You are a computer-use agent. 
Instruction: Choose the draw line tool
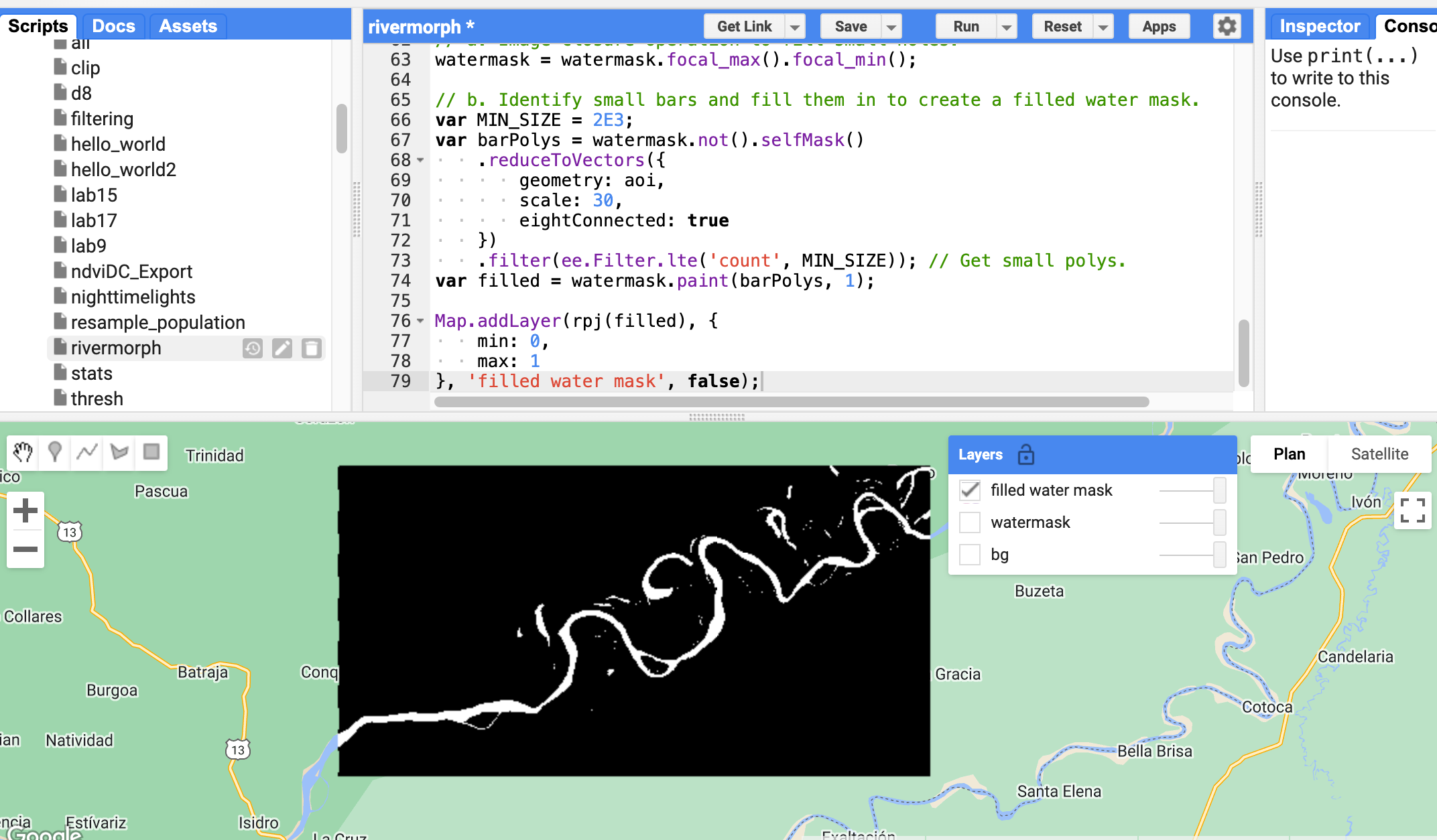tap(87, 453)
